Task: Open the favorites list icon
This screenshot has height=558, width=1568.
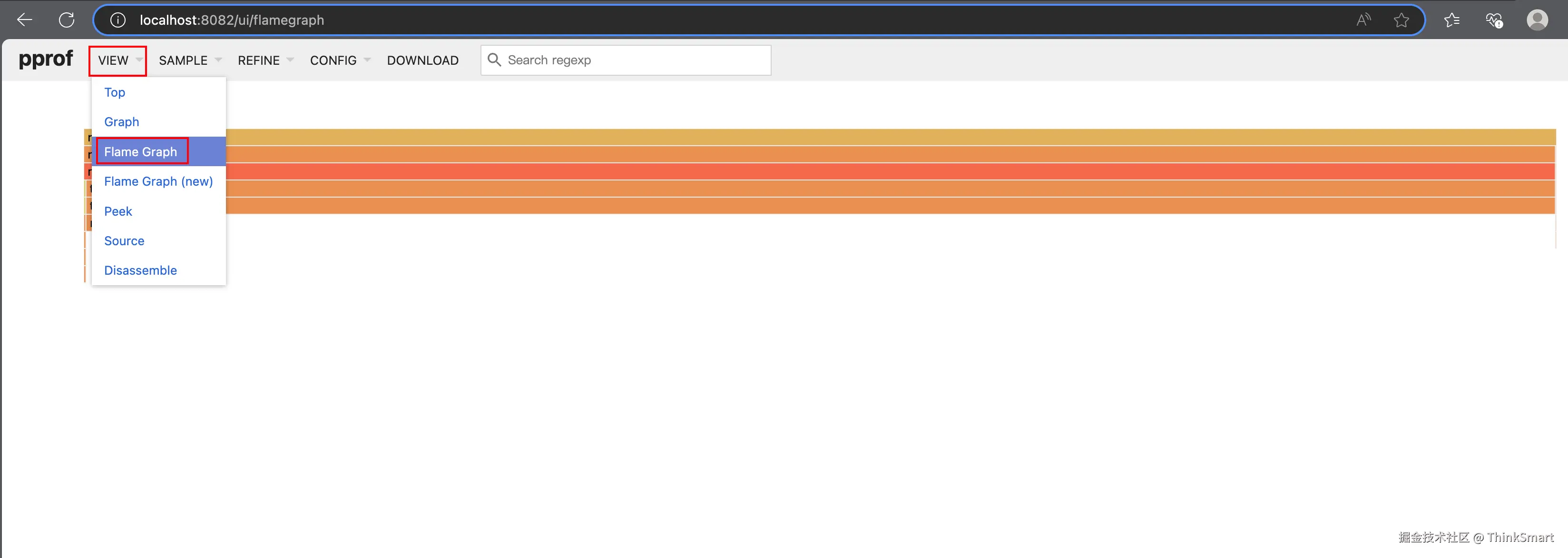Action: pos(1452,20)
